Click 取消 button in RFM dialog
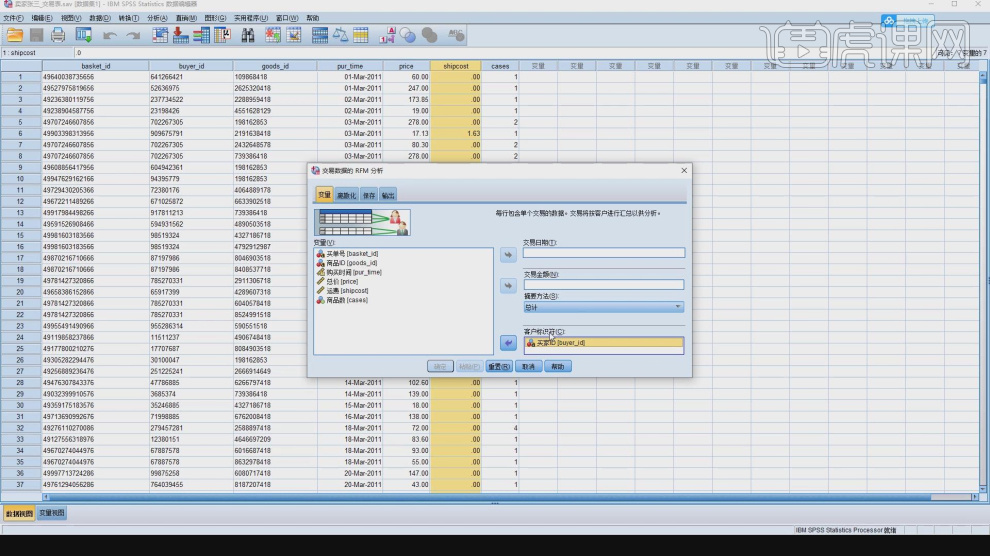 [528, 367]
